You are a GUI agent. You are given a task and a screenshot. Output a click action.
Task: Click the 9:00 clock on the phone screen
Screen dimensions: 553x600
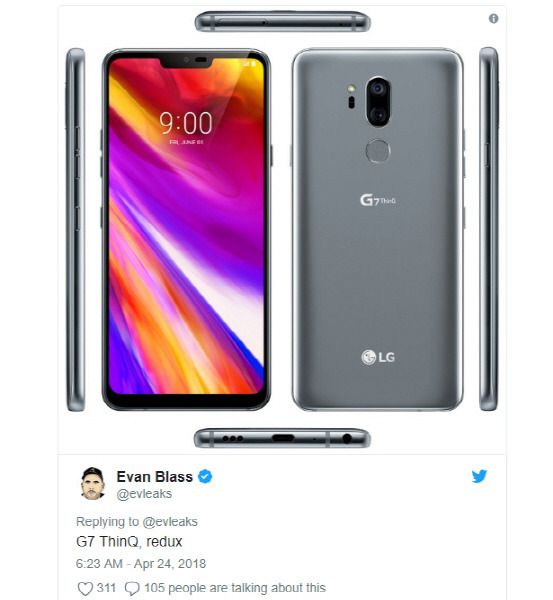pos(186,123)
